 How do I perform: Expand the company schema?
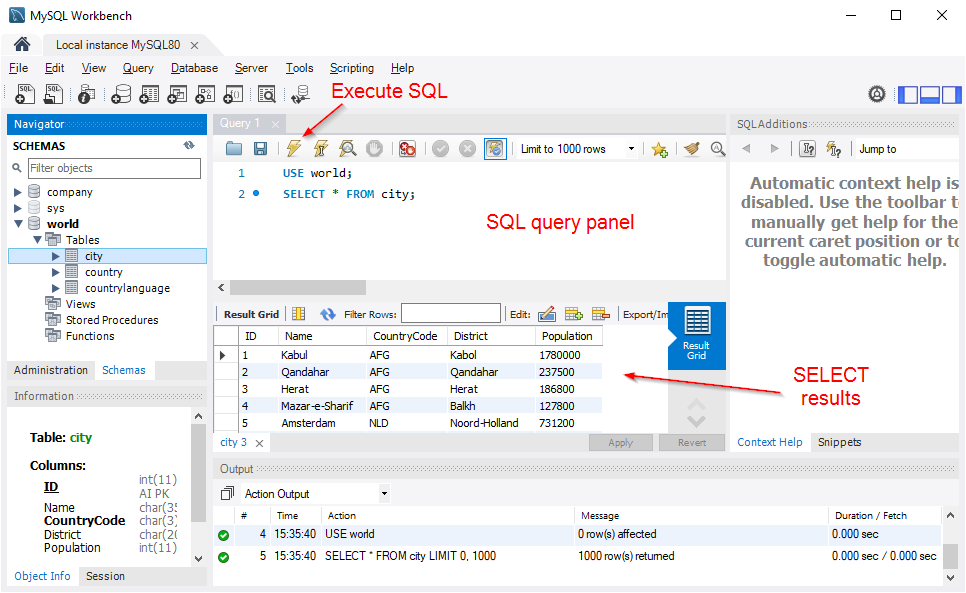pos(18,192)
